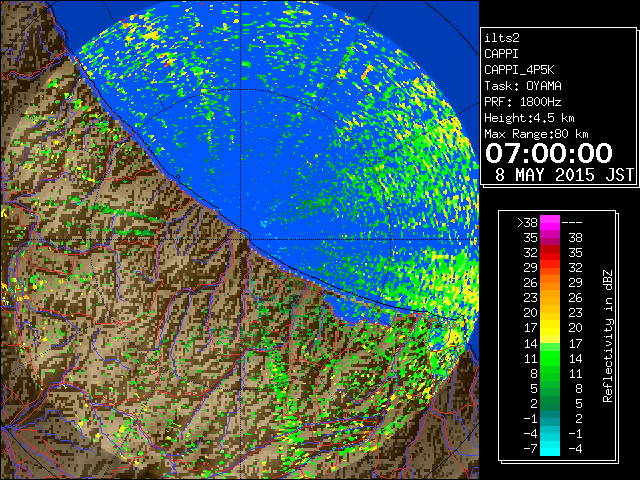The width and height of the screenshot is (640, 480).
Task: Click the 'PRF: 1800Hz' line
Action: point(523,102)
